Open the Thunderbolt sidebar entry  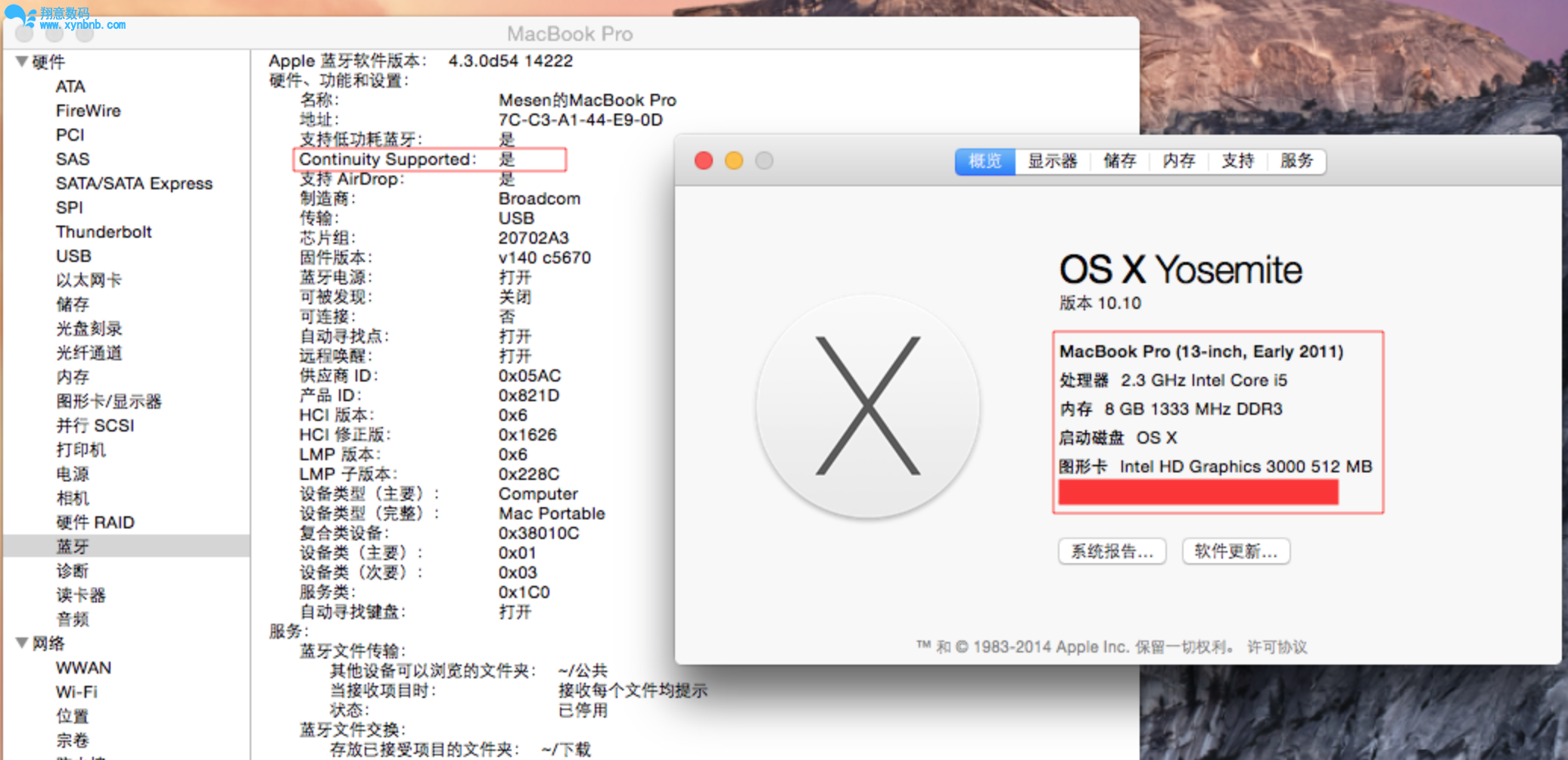(x=104, y=232)
